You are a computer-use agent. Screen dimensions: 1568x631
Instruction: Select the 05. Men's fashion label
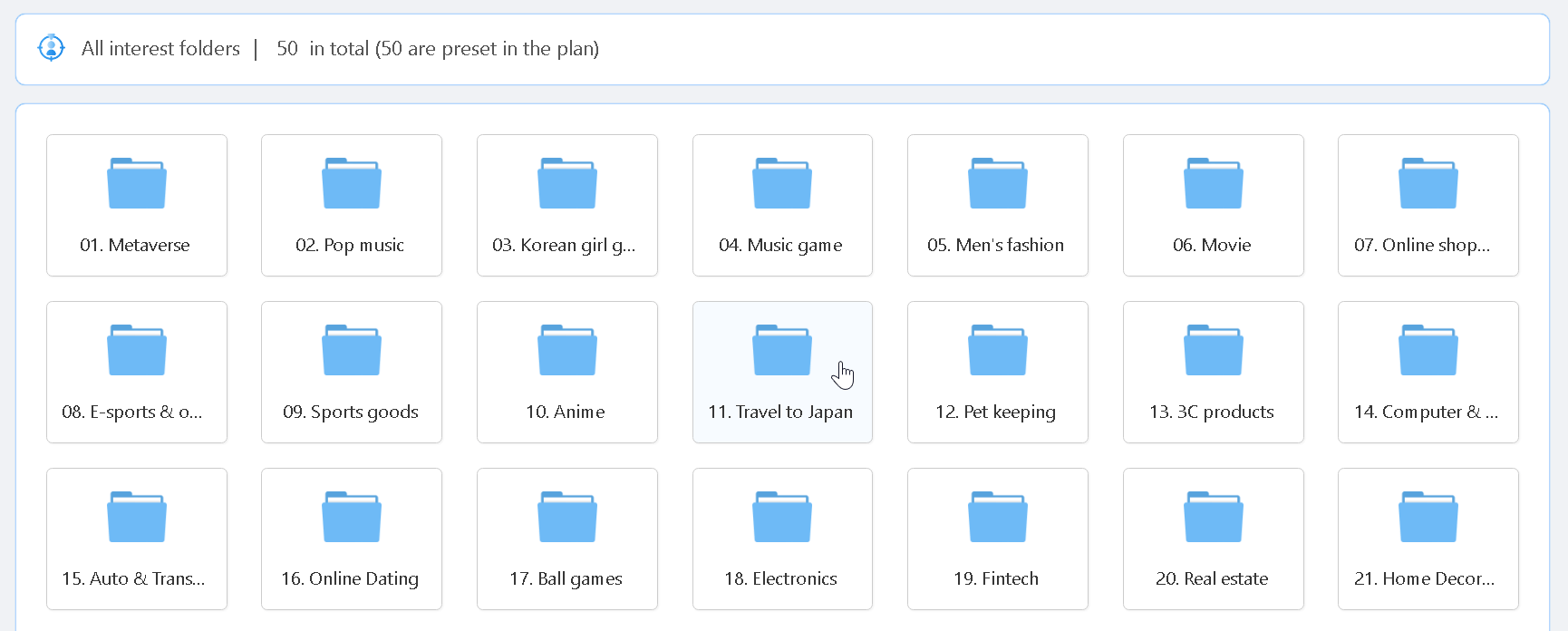click(996, 245)
